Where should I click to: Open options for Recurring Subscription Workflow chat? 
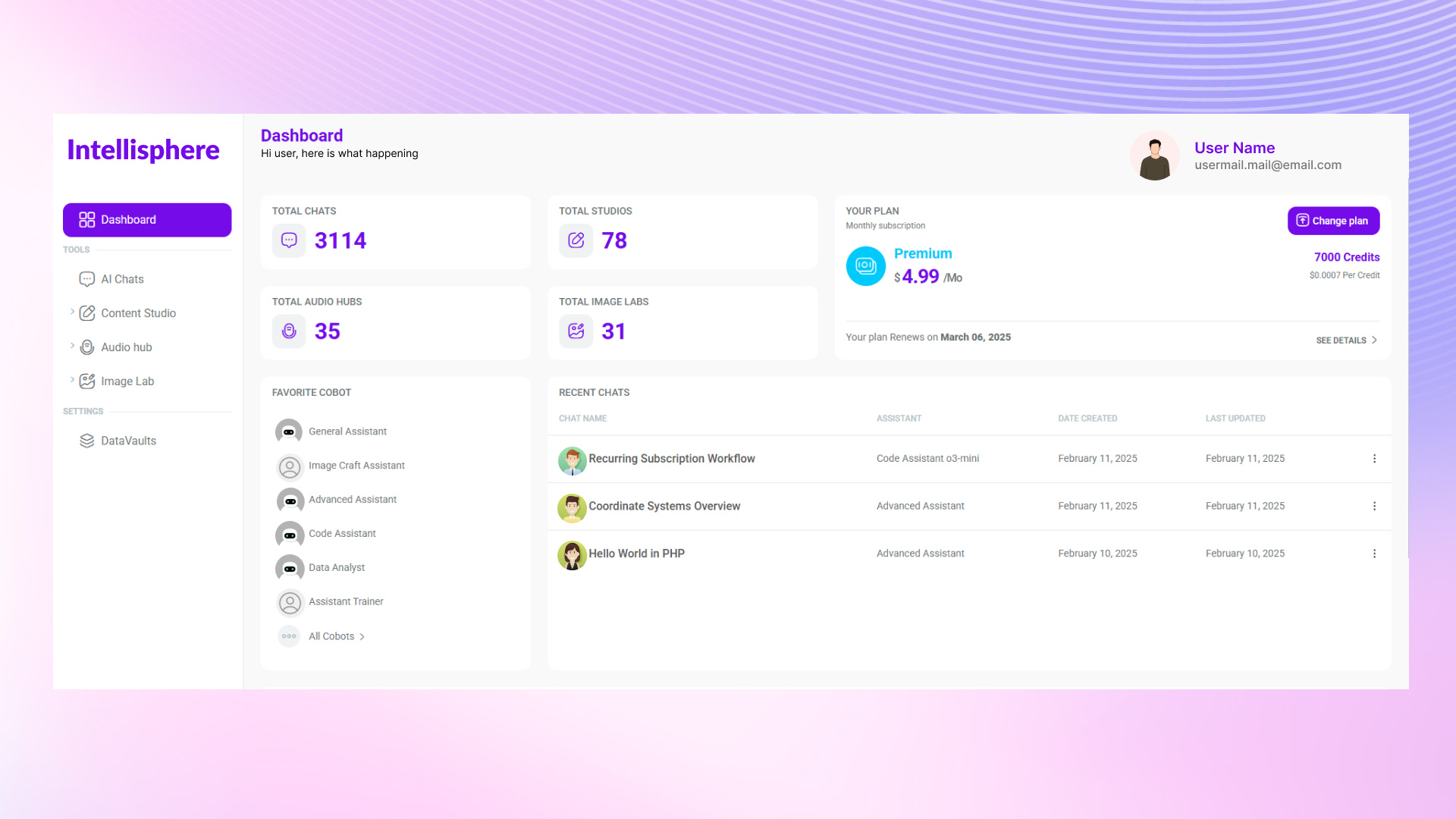coord(1374,459)
